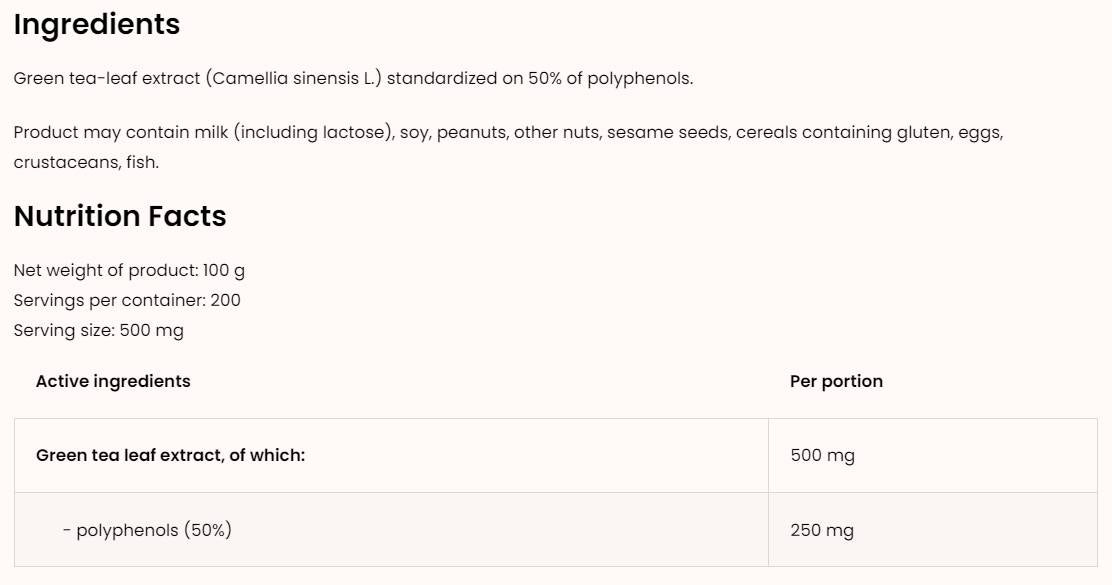
Task: Click the Per portion column header
Action: coord(836,381)
